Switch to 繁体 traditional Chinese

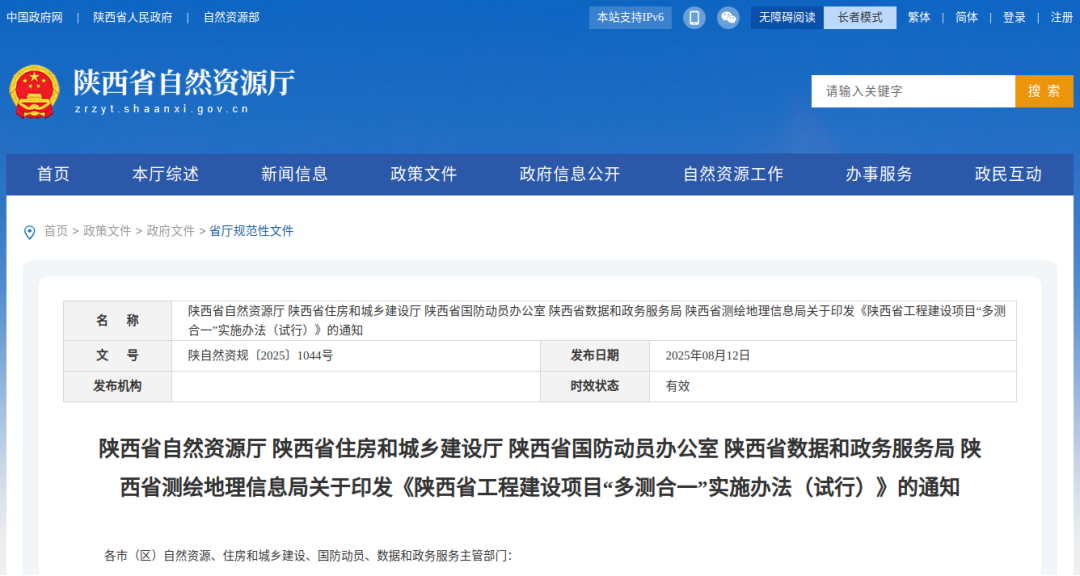(x=918, y=17)
